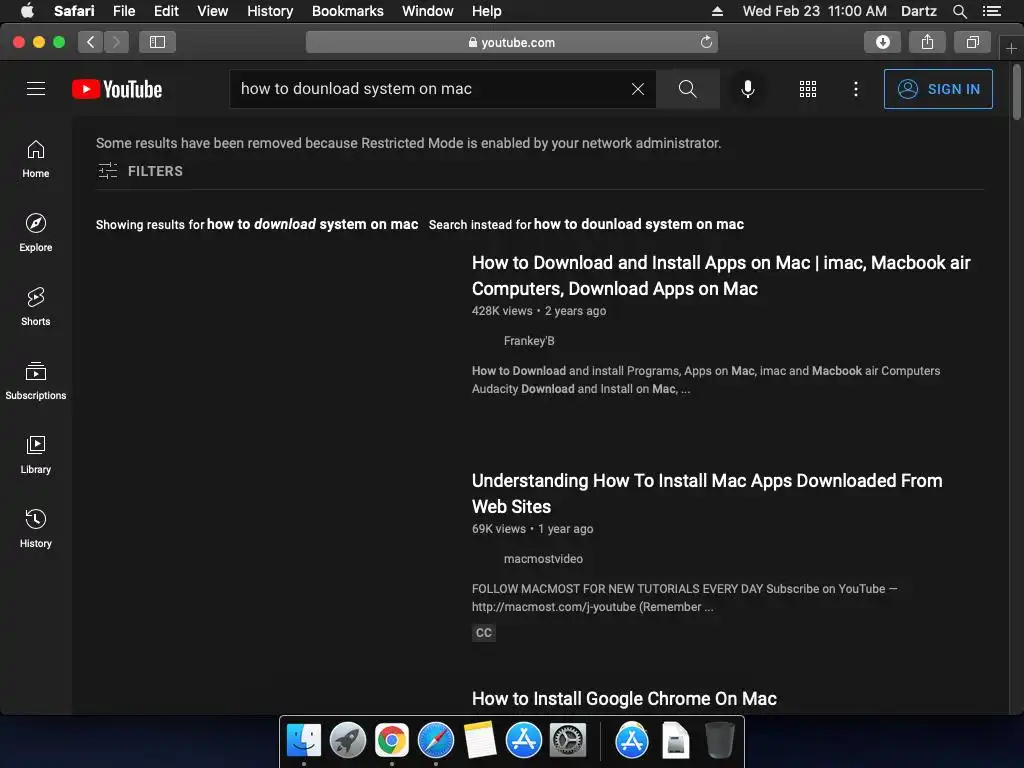Search instead for 'dounload' original query
Screen dimensions: 1024x768
(x=639, y=224)
